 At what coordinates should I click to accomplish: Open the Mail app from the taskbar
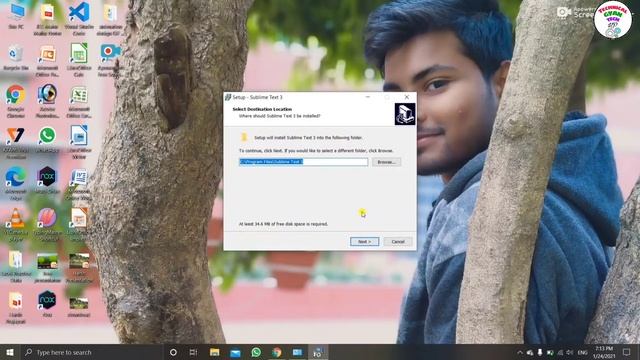pyautogui.click(x=235, y=352)
